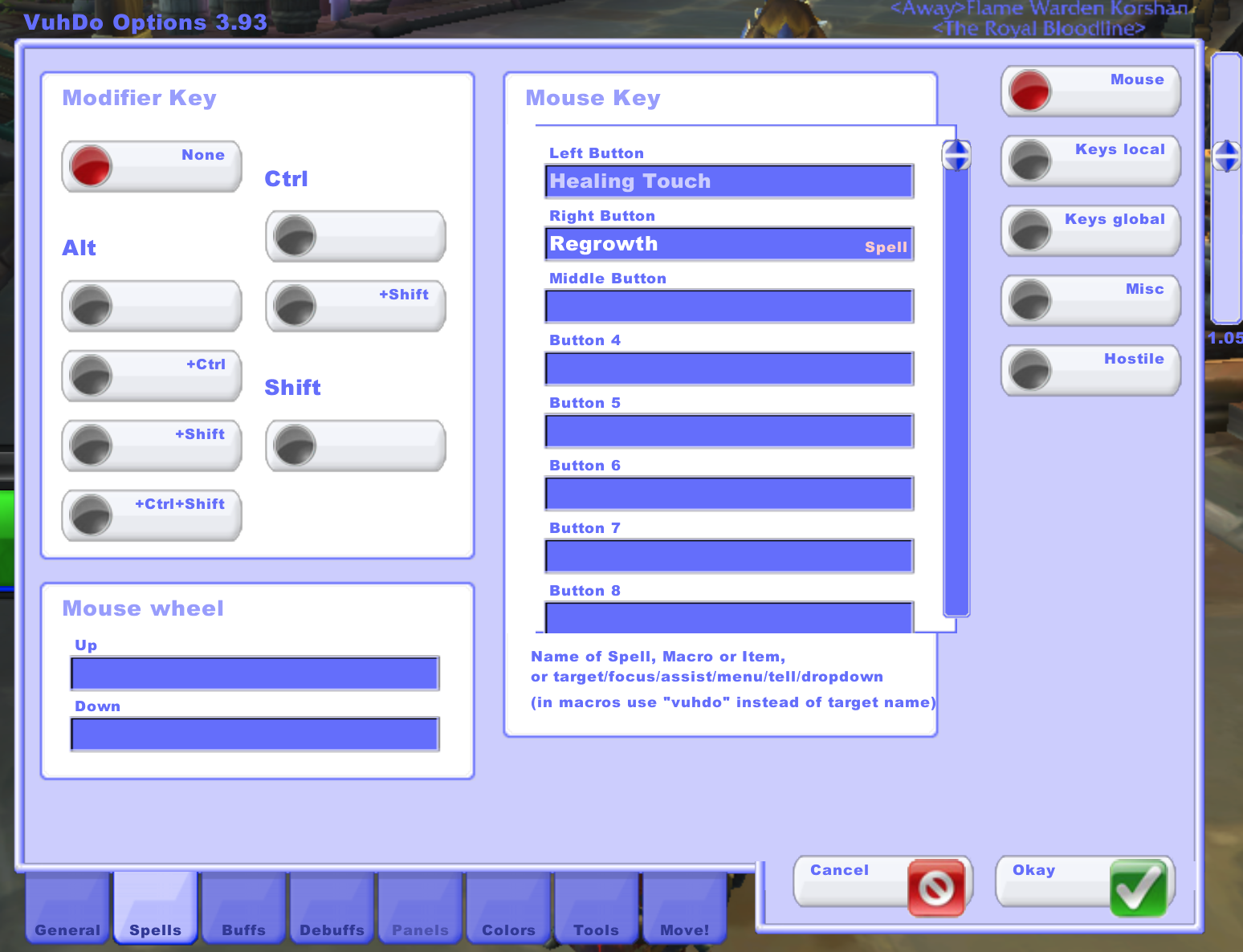Click the green Okay checkmark icon
Screen dimensions: 1243x952
[x=1138, y=888]
